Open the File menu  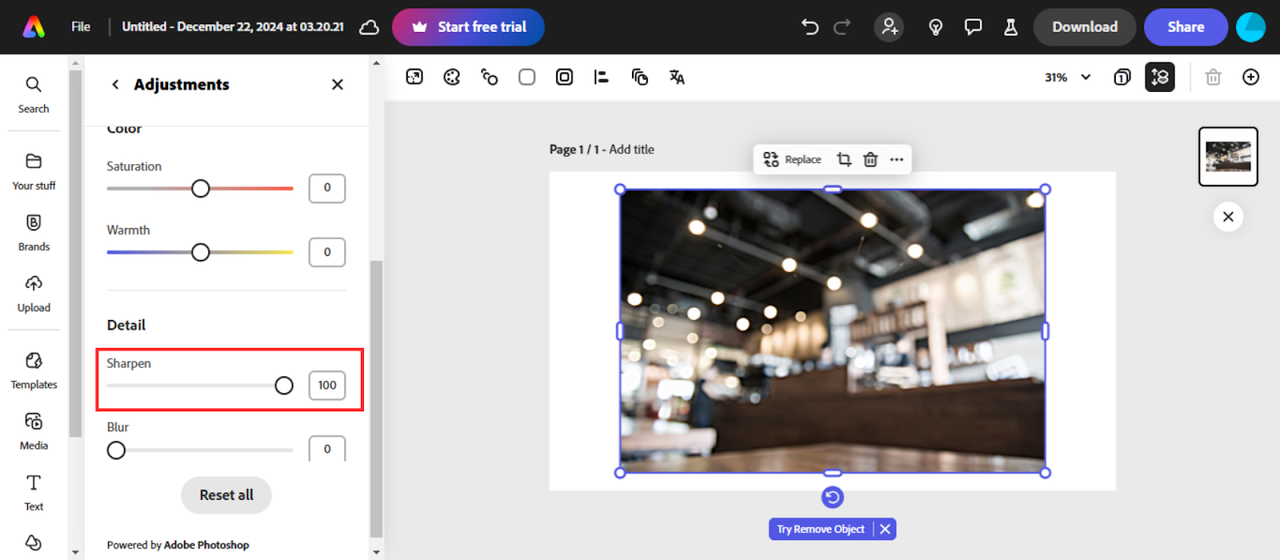coord(81,27)
